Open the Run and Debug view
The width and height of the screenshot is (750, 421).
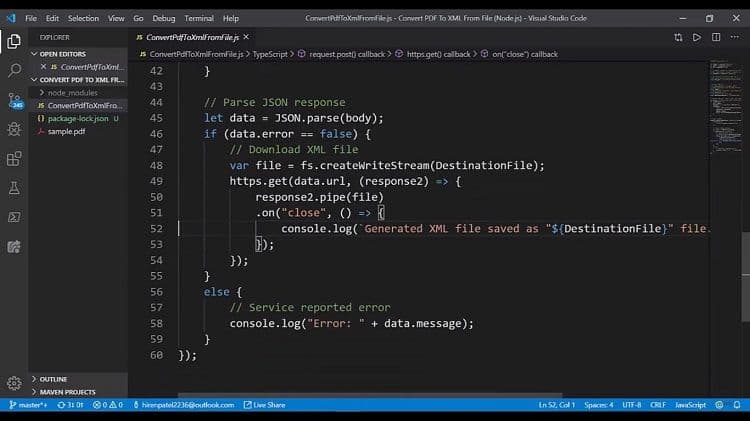click(14, 129)
